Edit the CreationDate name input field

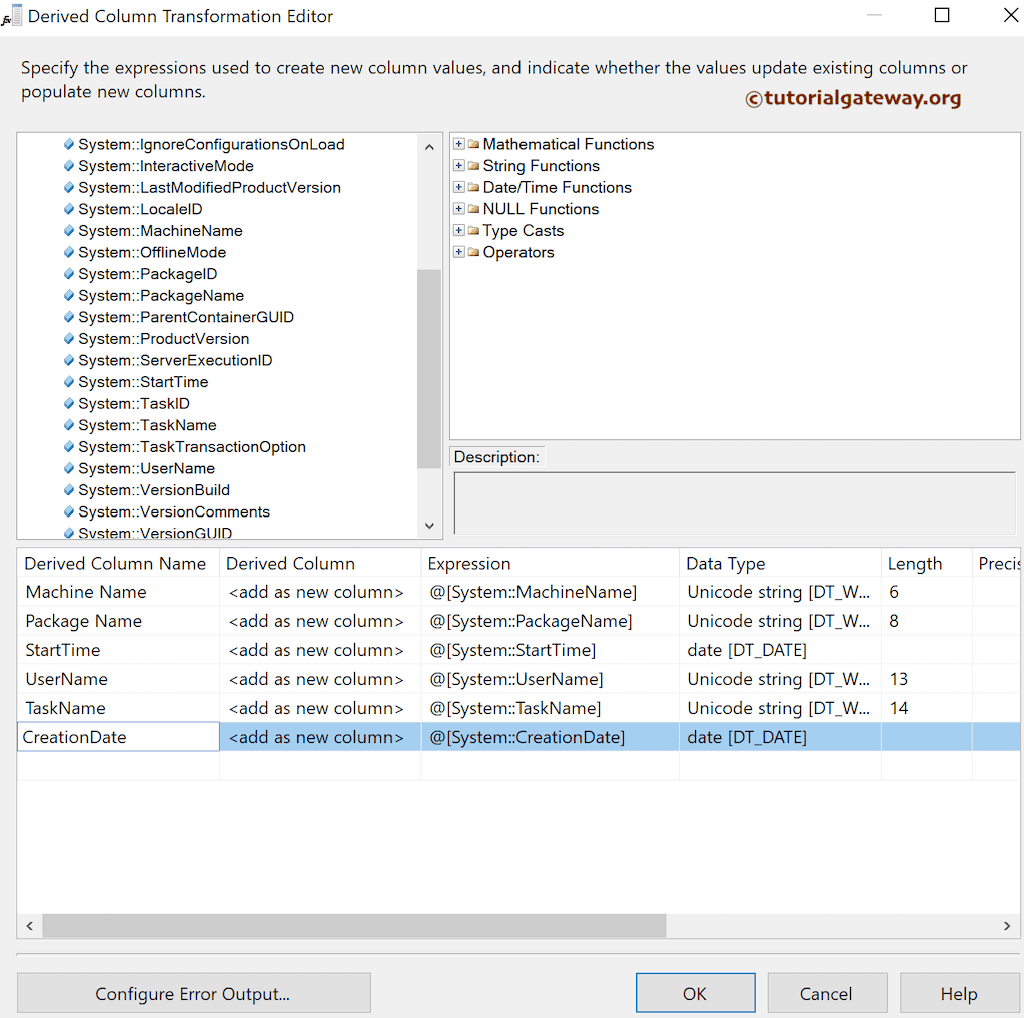117,737
